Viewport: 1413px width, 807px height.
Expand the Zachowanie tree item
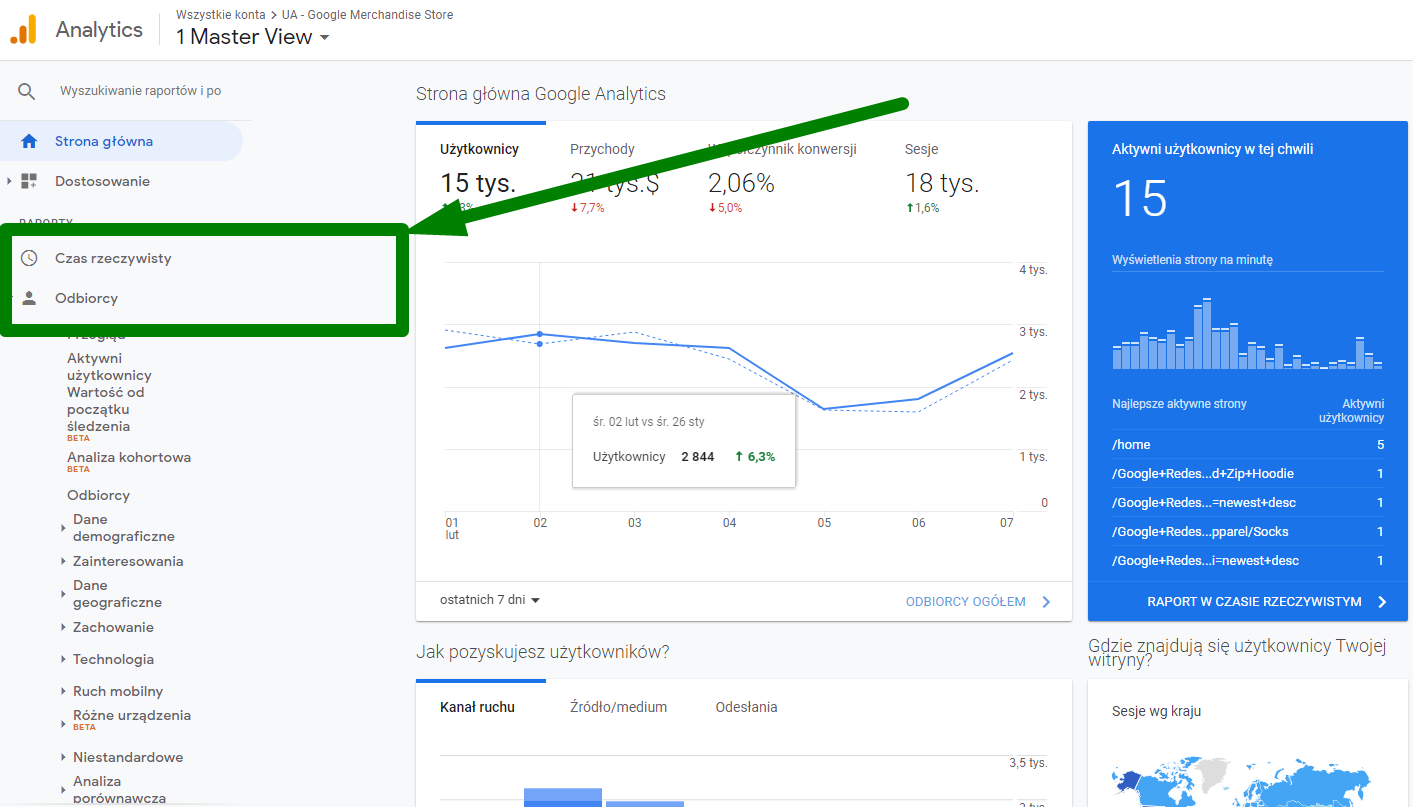(63, 627)
